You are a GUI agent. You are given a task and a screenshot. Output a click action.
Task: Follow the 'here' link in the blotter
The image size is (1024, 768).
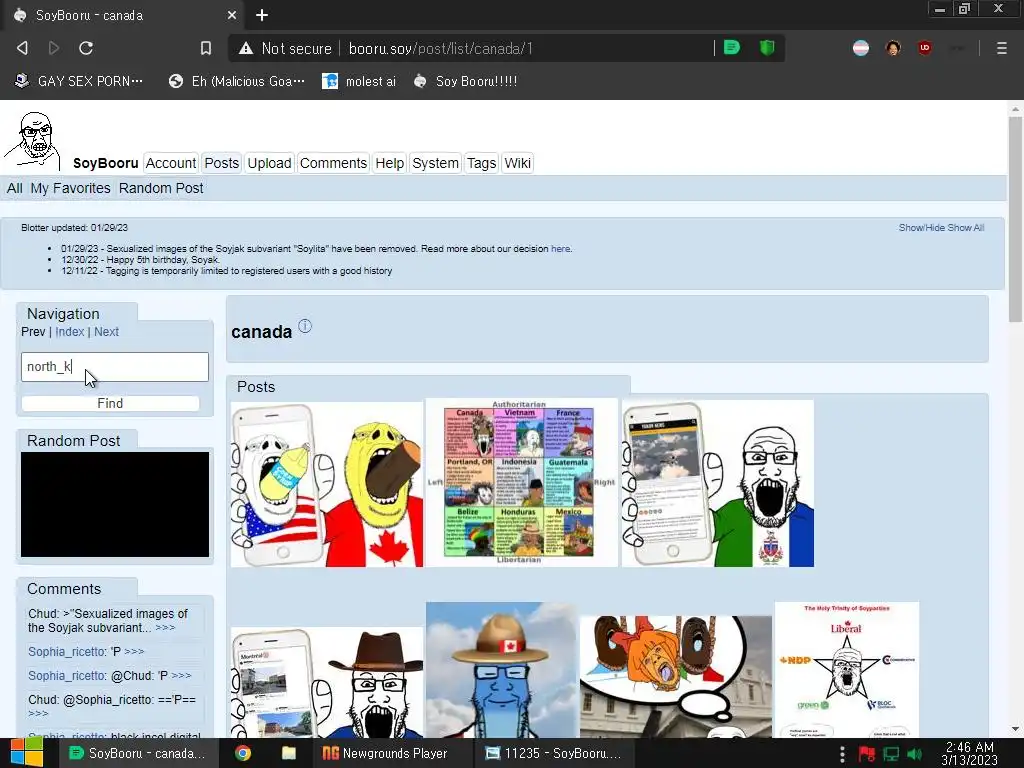click(560, 249)
